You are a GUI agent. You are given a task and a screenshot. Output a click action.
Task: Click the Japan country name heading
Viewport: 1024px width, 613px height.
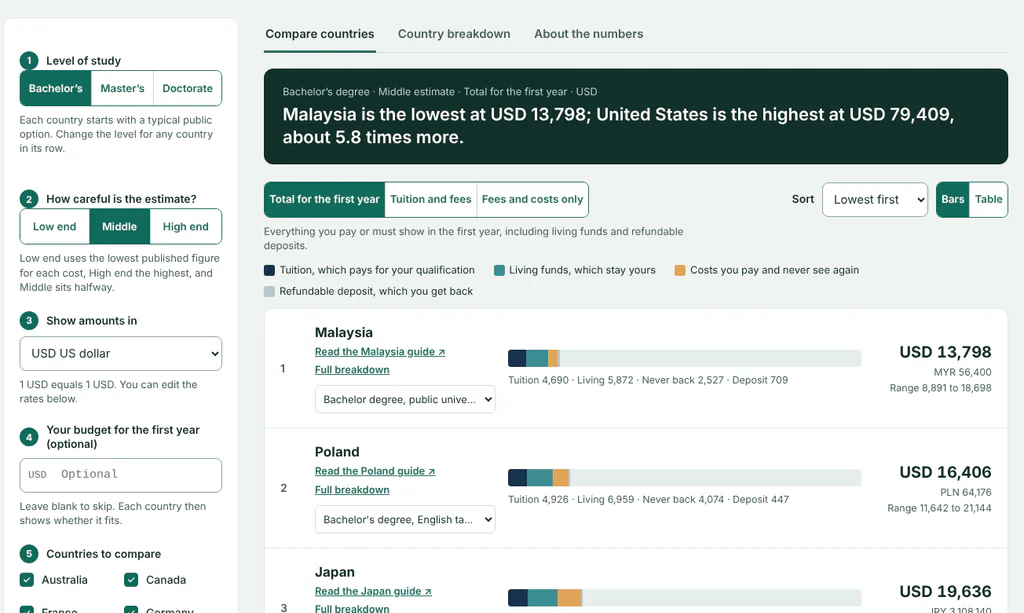pyautogui.click(x=334, y=572)
